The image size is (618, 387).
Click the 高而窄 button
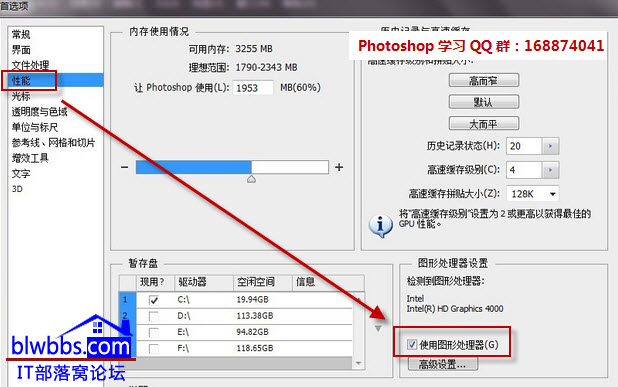(x=484, y=81)
